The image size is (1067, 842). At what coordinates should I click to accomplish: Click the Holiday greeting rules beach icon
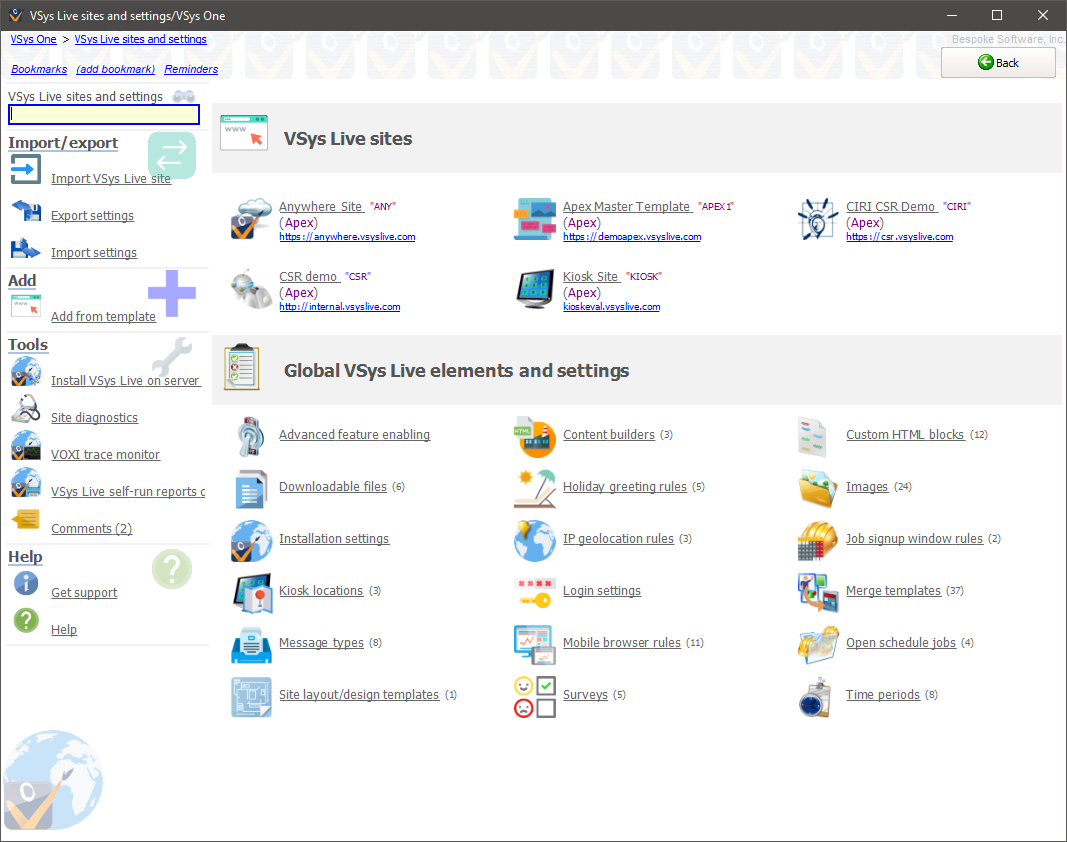click(x=534, y=487)
